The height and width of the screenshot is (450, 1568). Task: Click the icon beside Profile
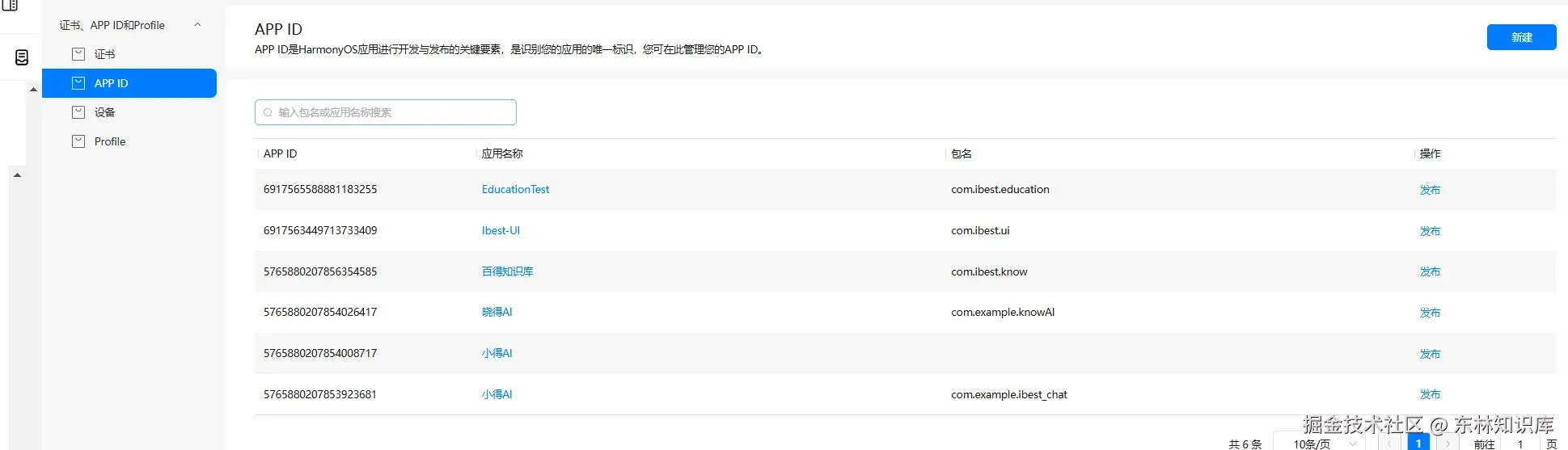coord(78,141)
